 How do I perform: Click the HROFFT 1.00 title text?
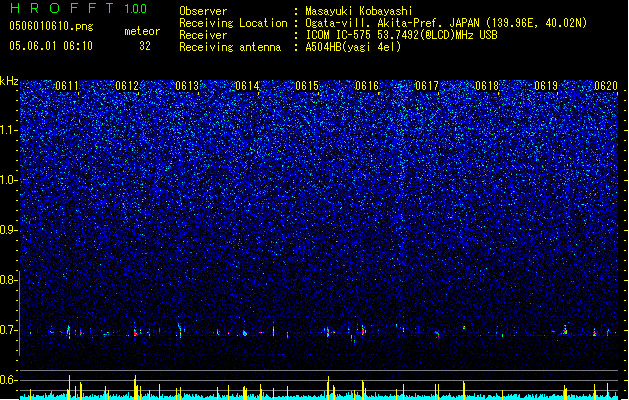(x=79, y=8)
